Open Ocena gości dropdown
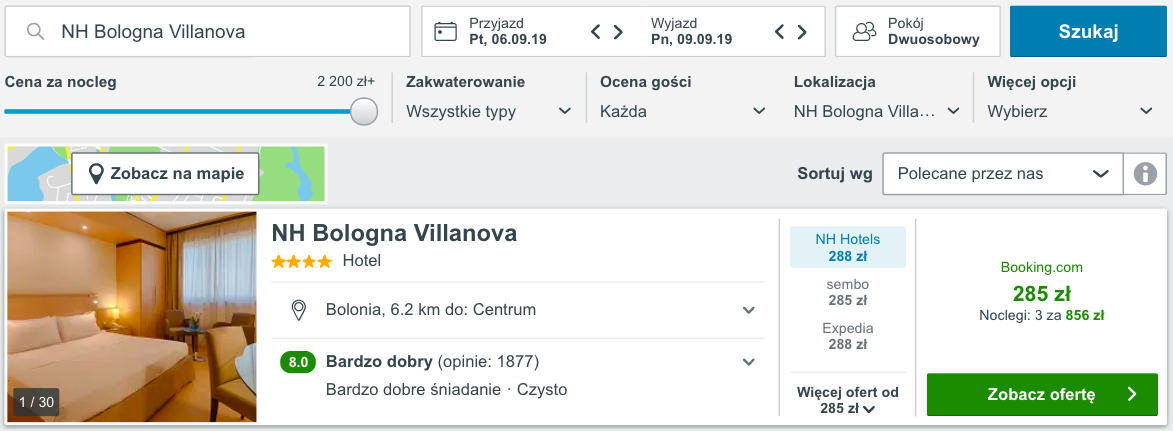Image resolution: width=1173 pixels, height=431 pixels. [x=683, y=111]
